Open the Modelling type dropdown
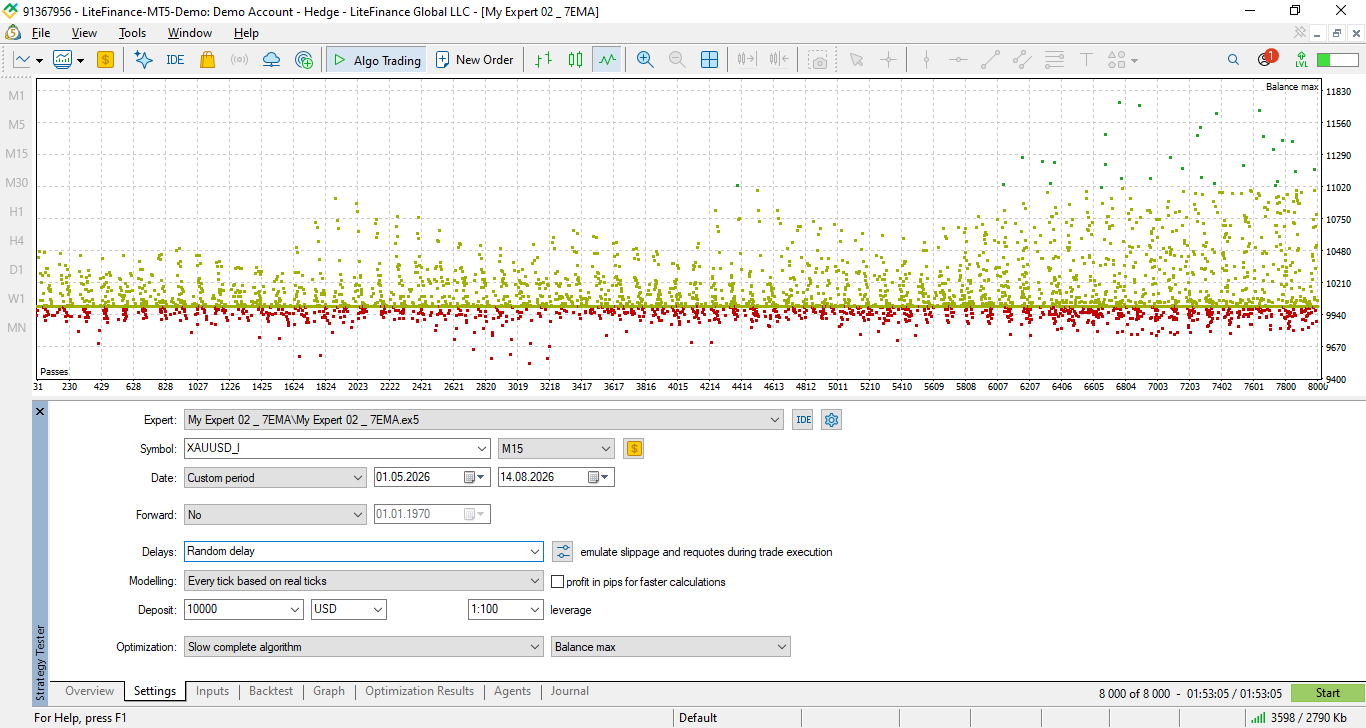The width and height of the screenshot is (1366, 728). tap(364, 581)
